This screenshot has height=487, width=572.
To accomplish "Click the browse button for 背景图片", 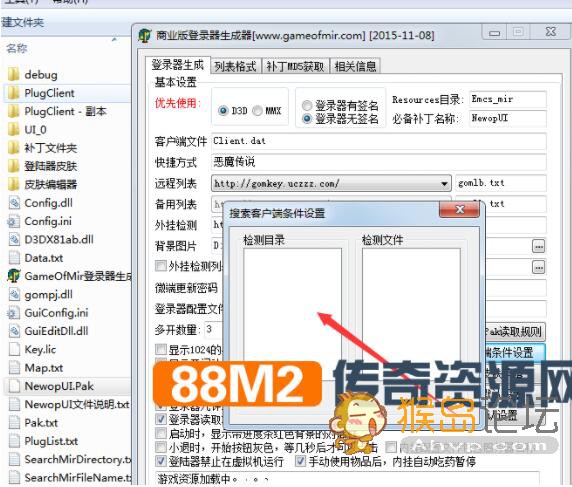I will tap(538, 247).
